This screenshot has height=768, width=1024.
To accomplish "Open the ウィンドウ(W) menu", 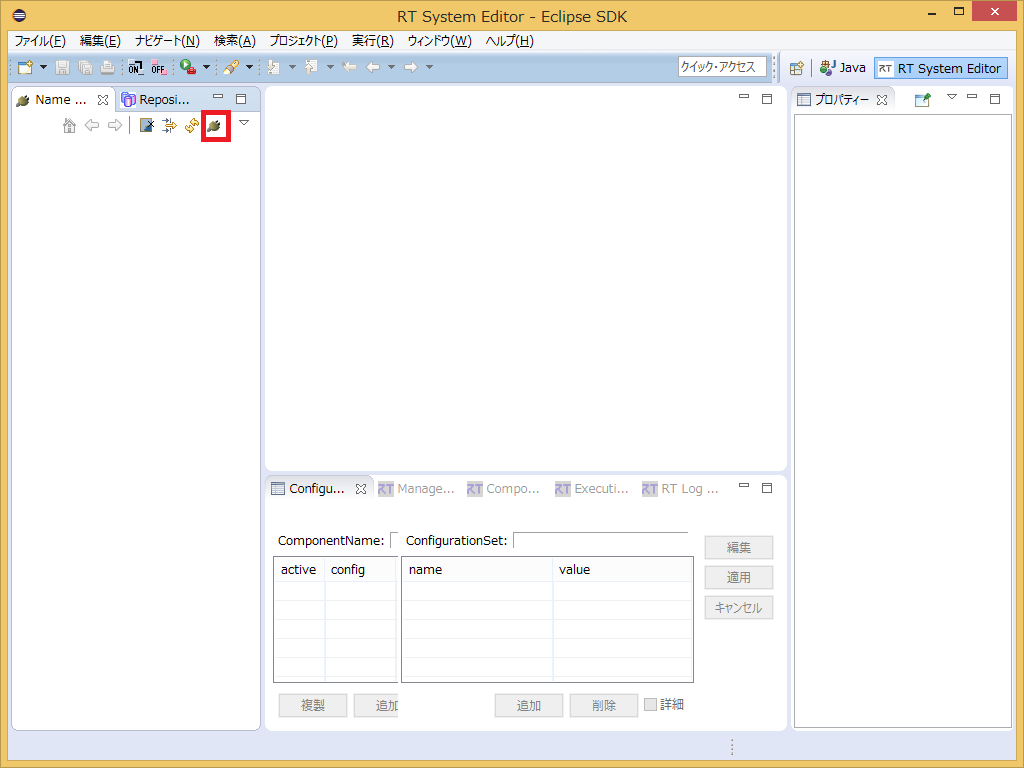I will coord(439,40).
